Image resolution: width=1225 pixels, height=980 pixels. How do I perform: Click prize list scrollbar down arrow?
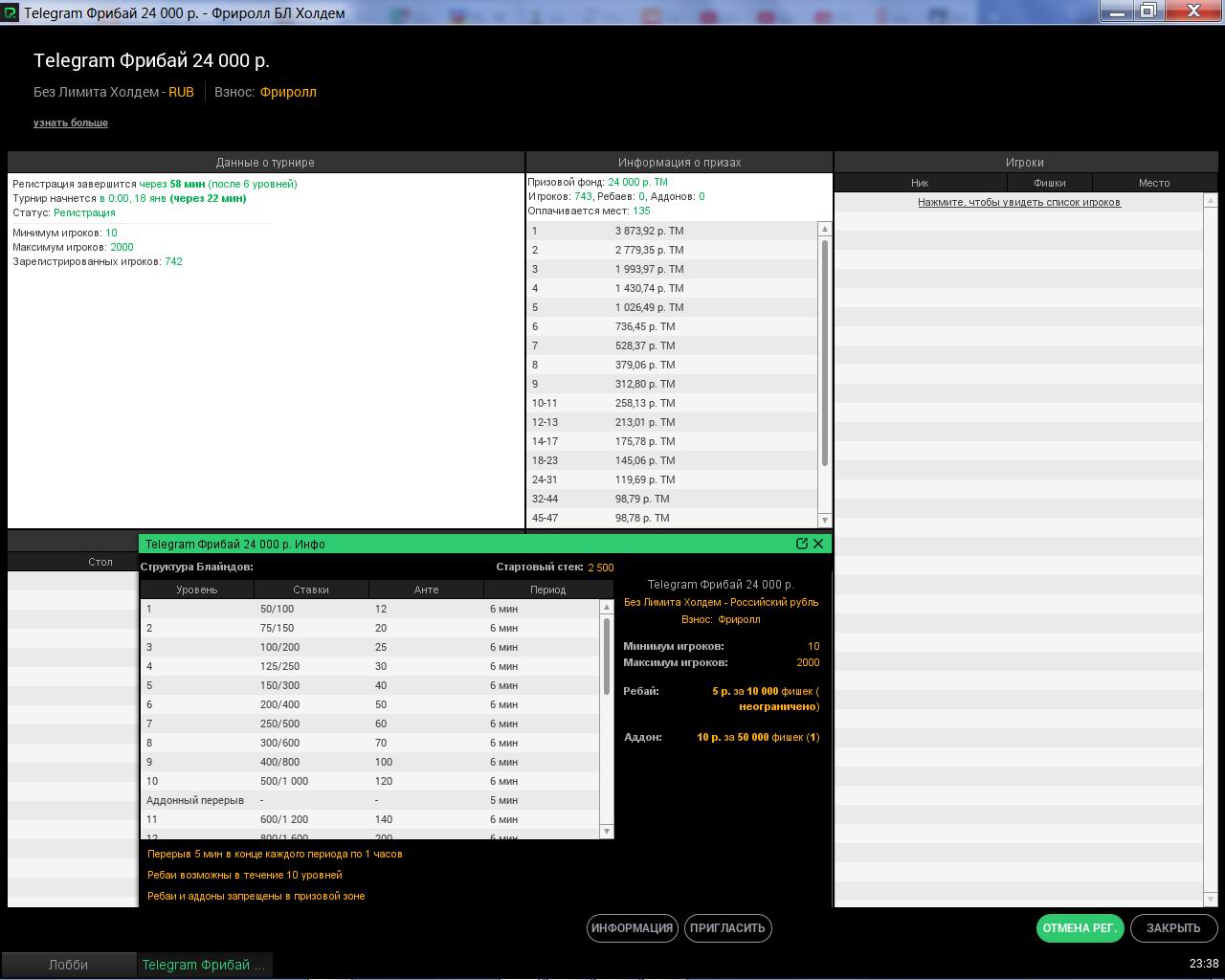825,520
